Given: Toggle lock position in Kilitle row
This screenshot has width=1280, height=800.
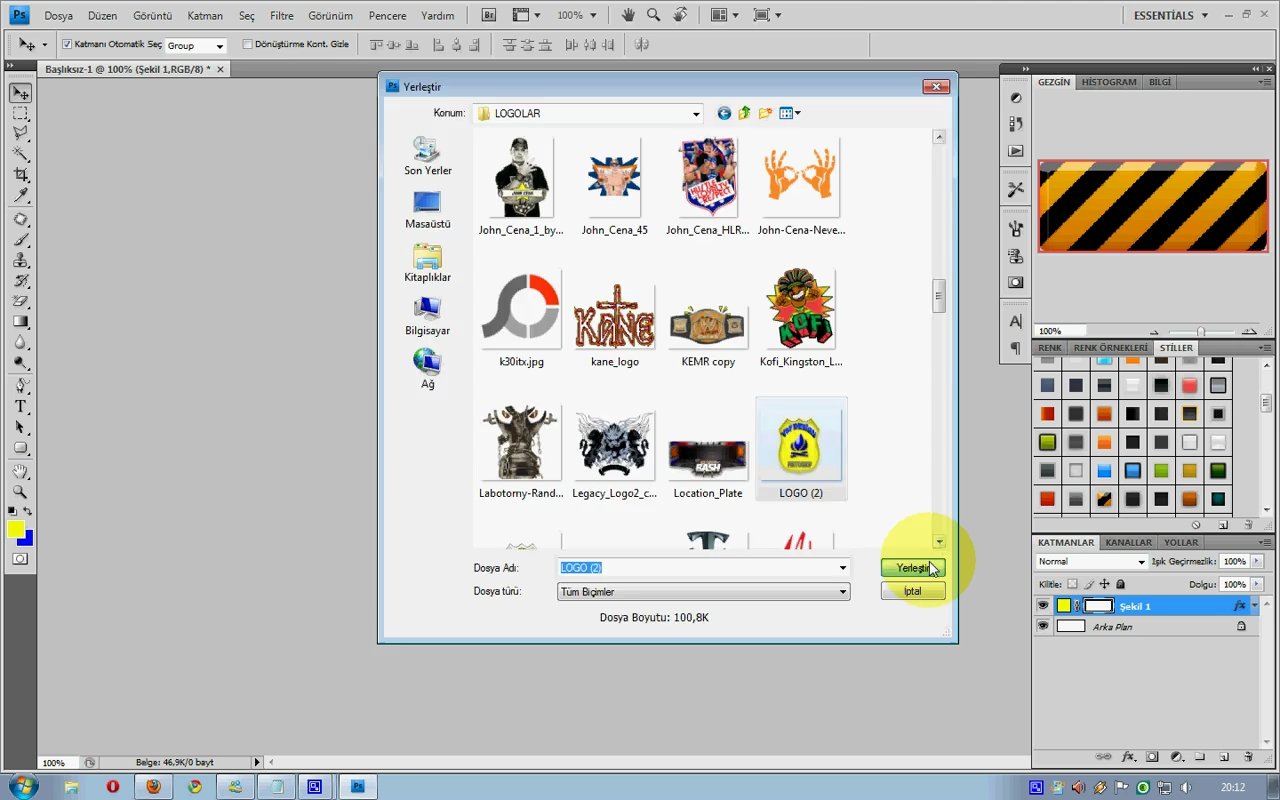Looking at the screenshot, I should (x=1105, y=584).
